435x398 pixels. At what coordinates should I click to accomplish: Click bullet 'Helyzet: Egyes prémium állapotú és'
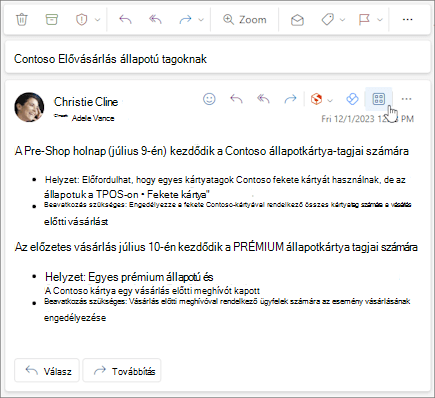click(x=129, y=277)
